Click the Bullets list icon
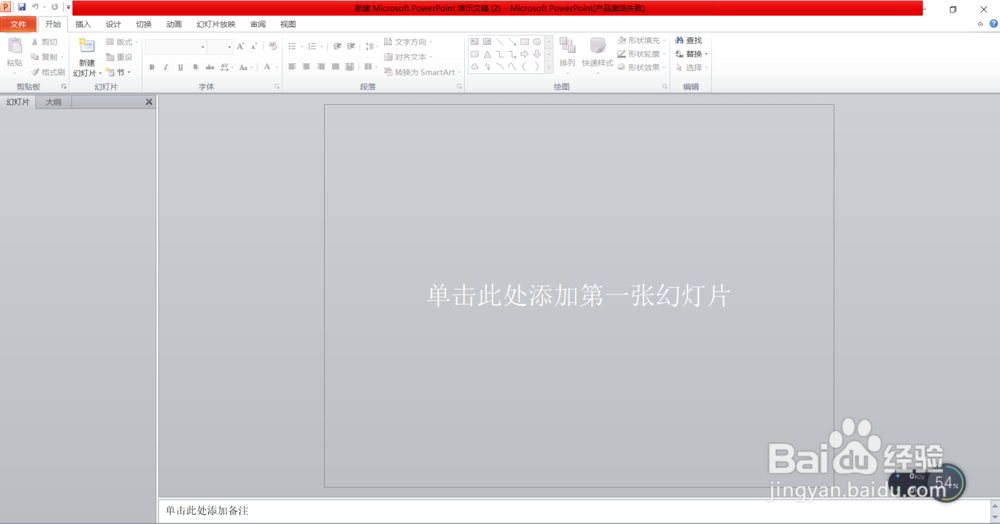This screenshot has height=524, width=1000. point(292,46)
